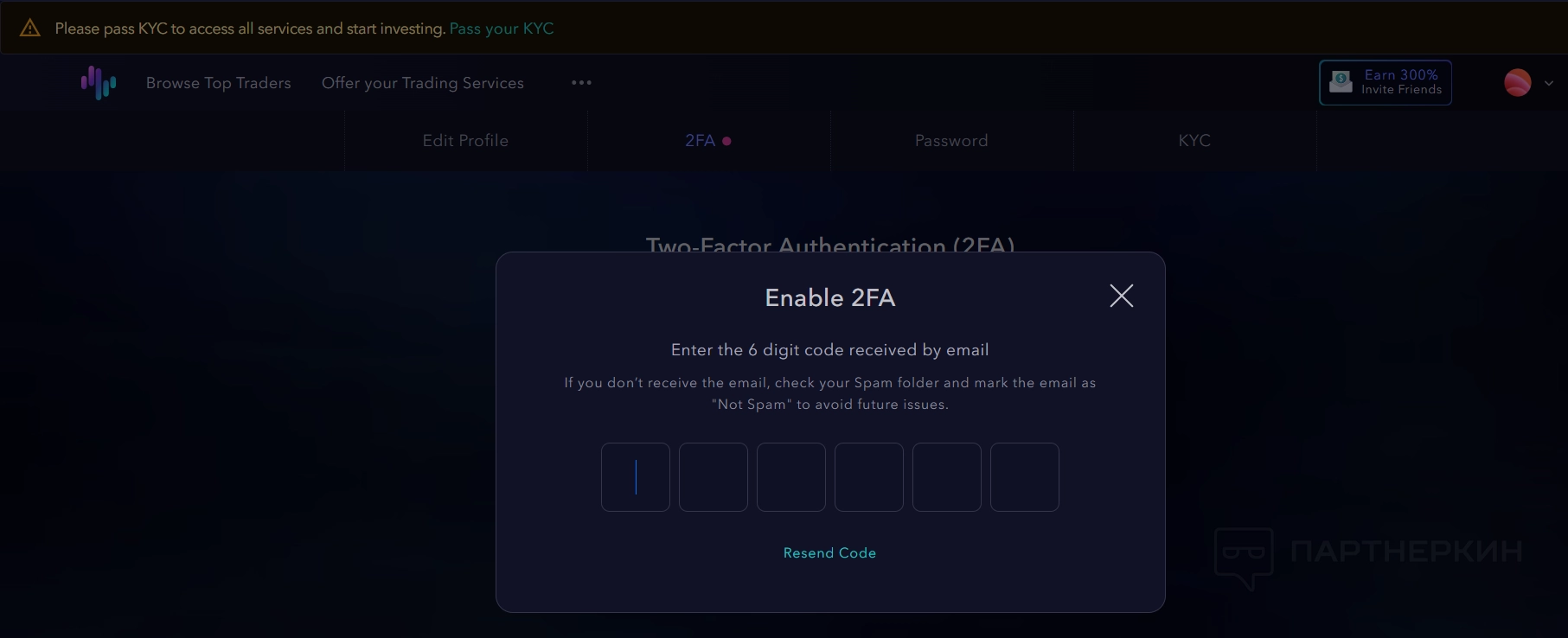Click the user avatar picture
This screenshot has width=1568, height=638.
(x=1517, y=83)
